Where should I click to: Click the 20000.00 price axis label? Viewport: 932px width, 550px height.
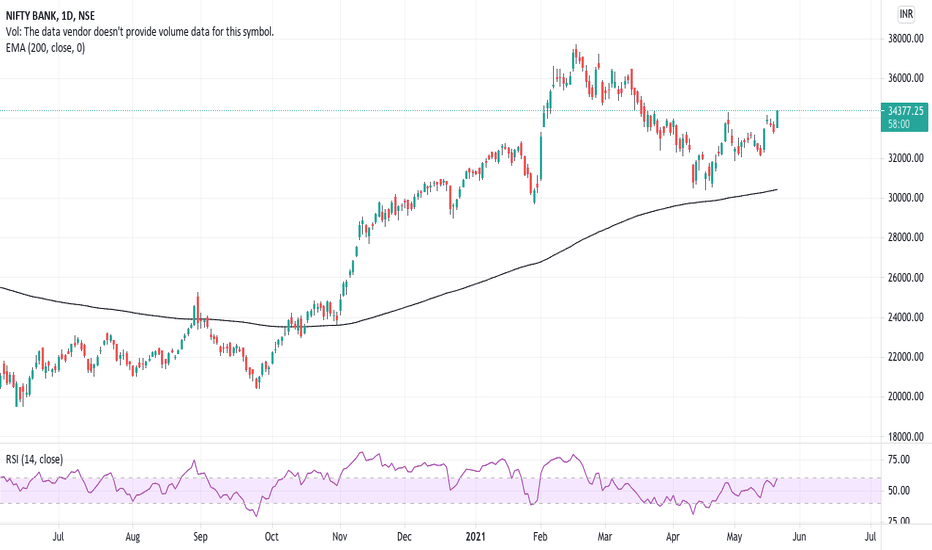coord(905,396)
